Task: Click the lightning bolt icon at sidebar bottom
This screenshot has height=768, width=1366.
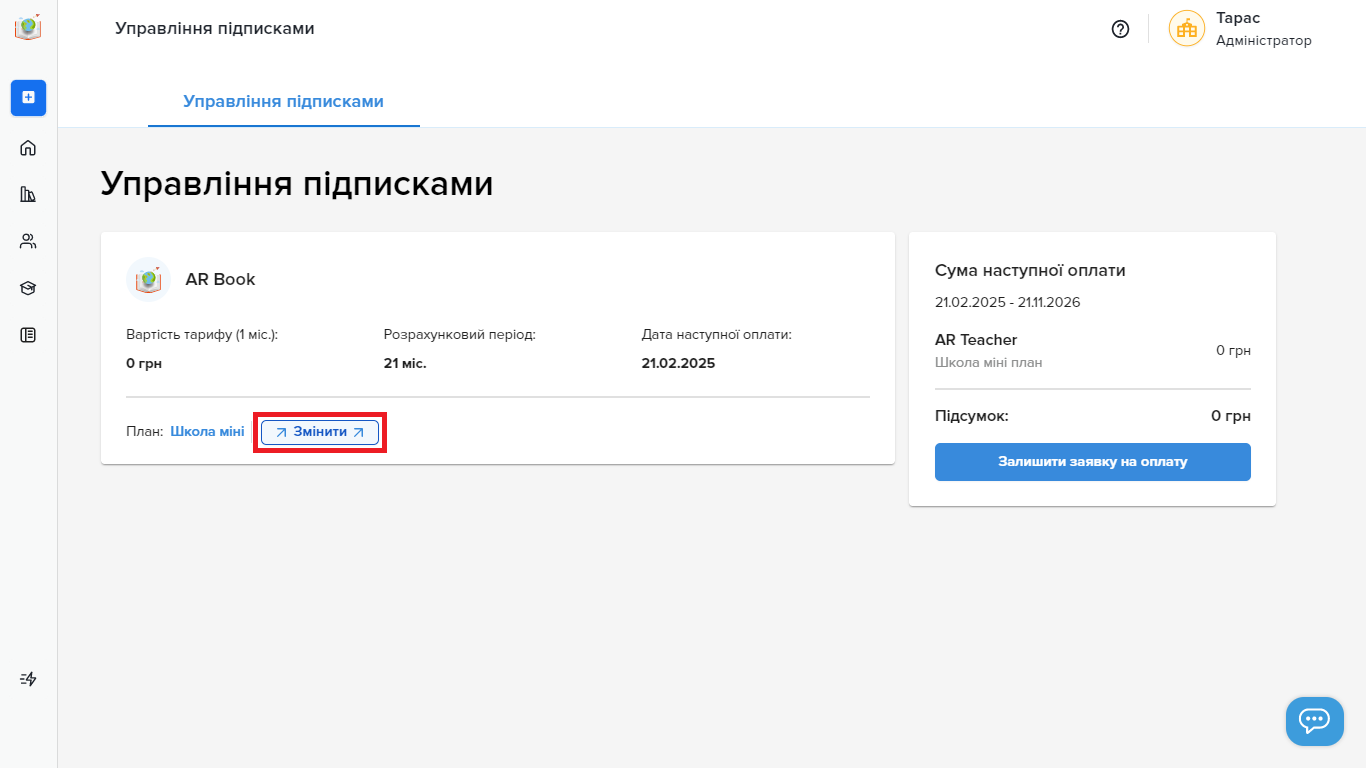Action: [28, 679]
